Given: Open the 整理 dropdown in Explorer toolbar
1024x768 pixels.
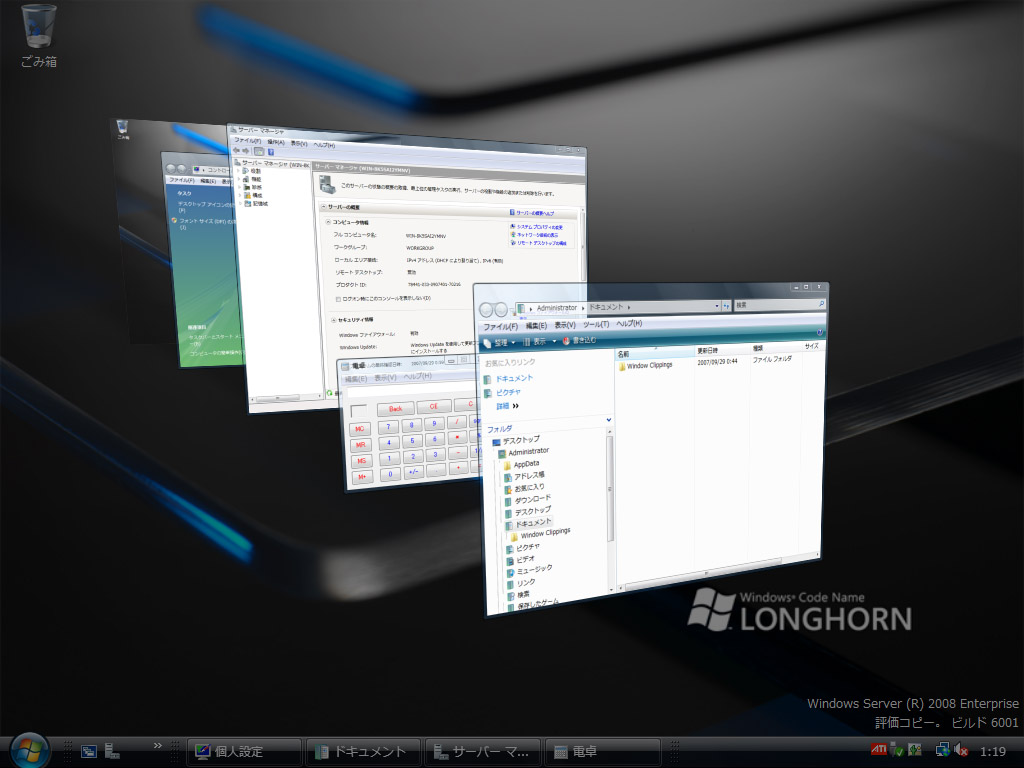Looking at the screenshot, I should pos(500,343).
